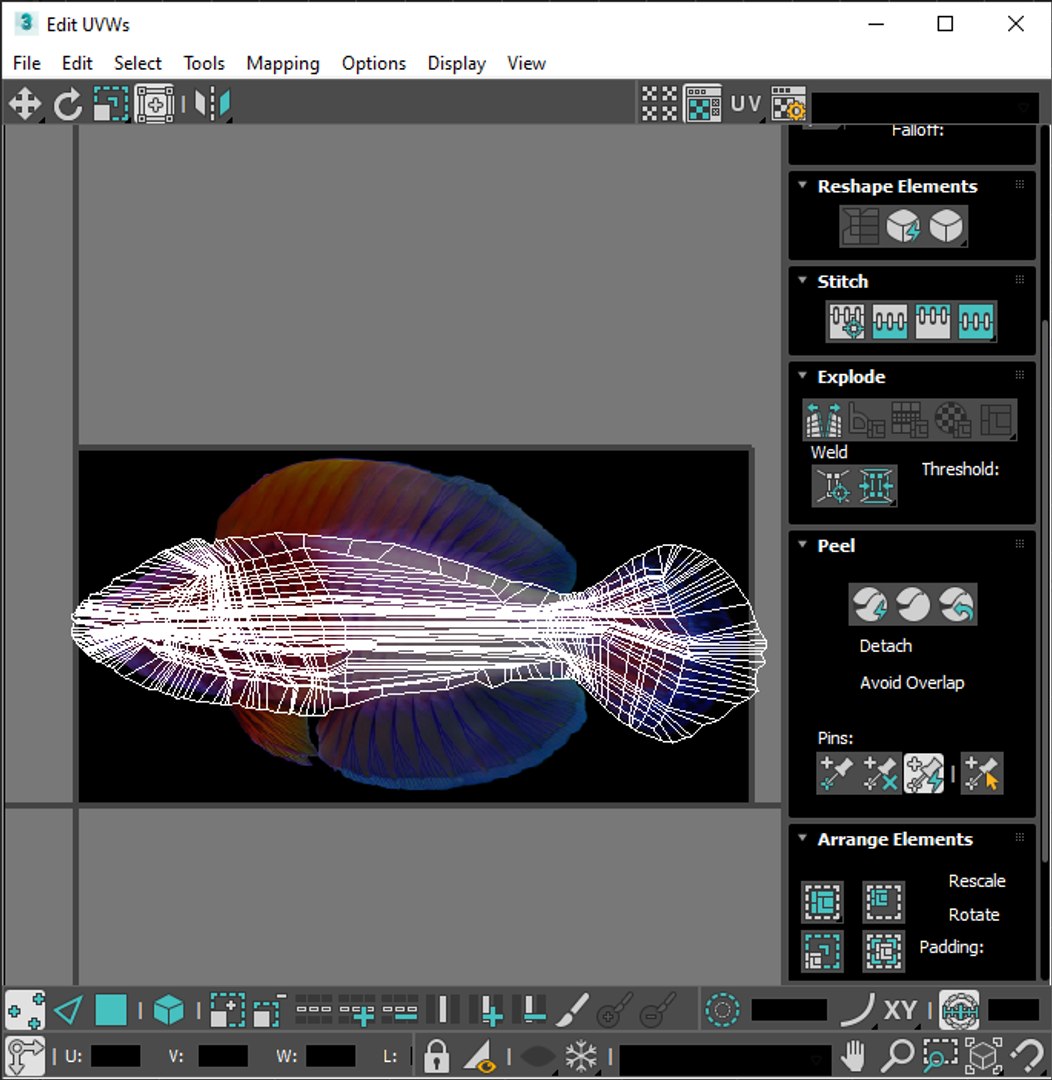Click the plain Relax cube icon
The width and height of the screenshot is (1052, 1080).
946,226
